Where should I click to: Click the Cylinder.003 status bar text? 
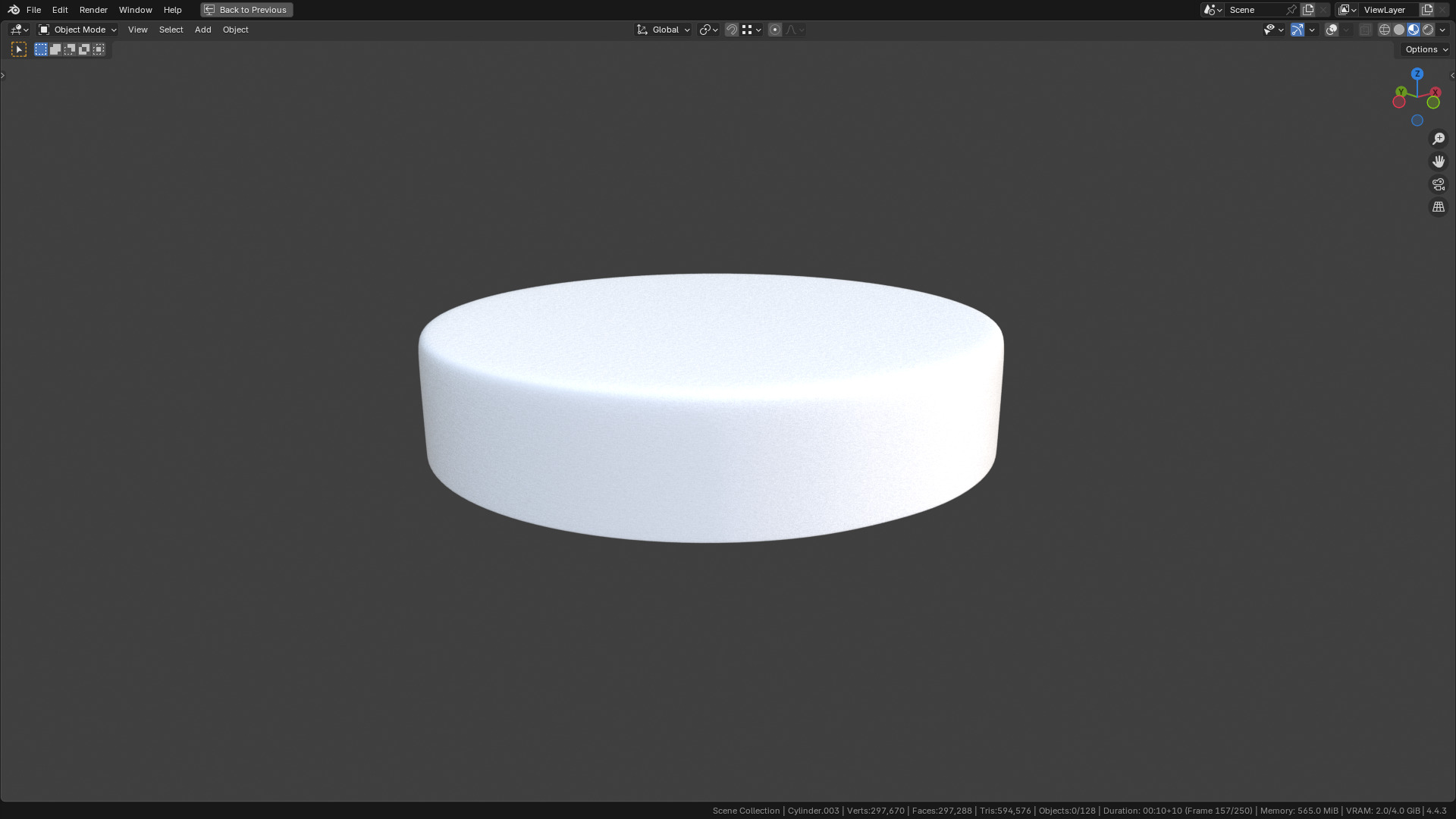click(x=814, y=811)
